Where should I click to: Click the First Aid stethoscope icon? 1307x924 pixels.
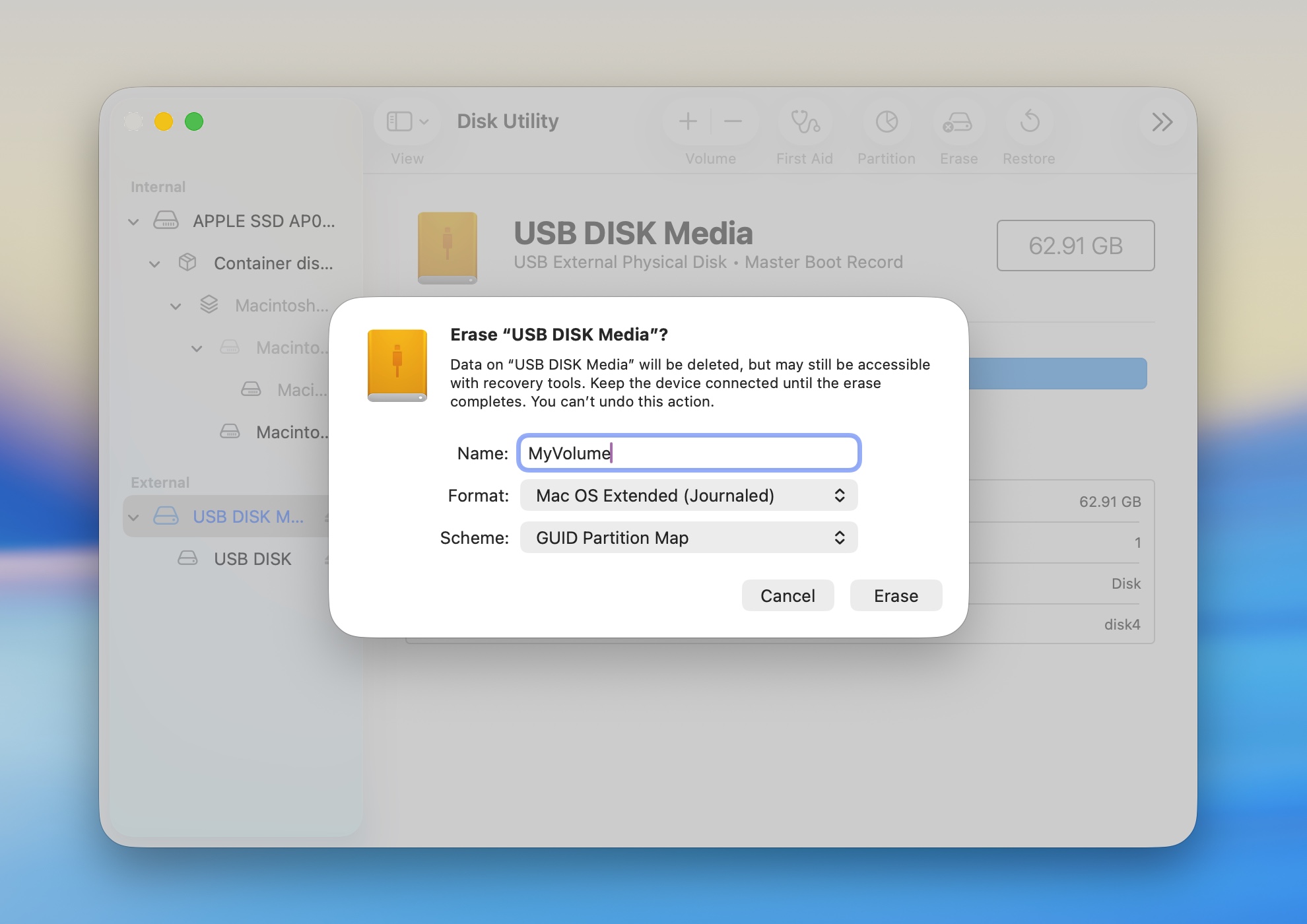(x=805, y=122)
